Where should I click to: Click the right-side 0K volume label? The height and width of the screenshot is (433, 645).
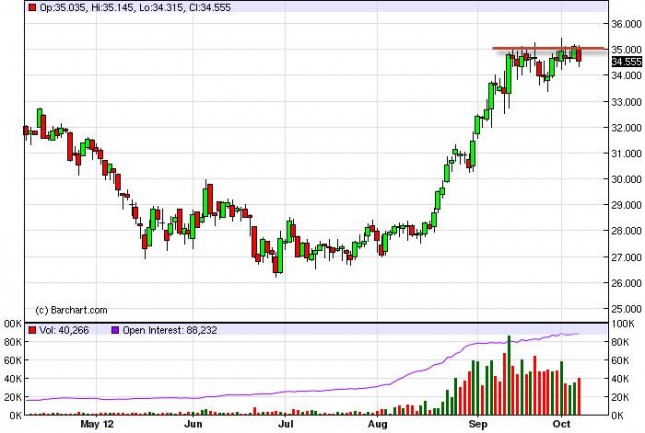(617, 416)
